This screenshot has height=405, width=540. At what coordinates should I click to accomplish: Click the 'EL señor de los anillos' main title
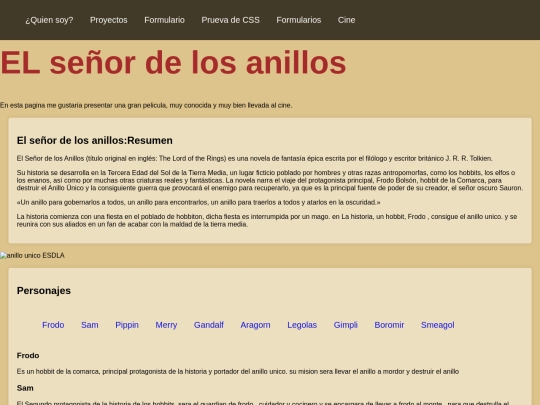coord(173,62)
